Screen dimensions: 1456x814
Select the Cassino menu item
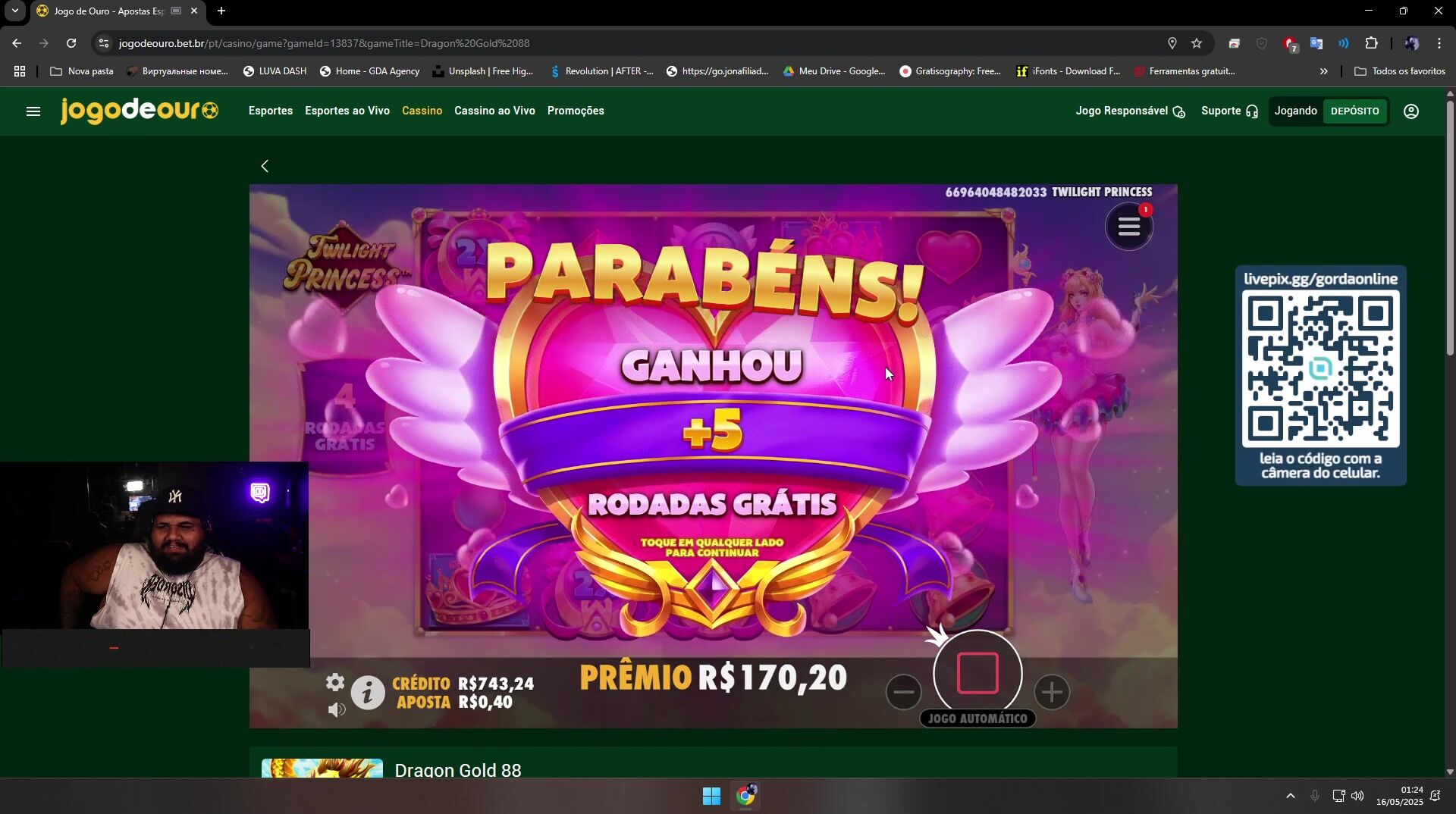click(422, 111)
